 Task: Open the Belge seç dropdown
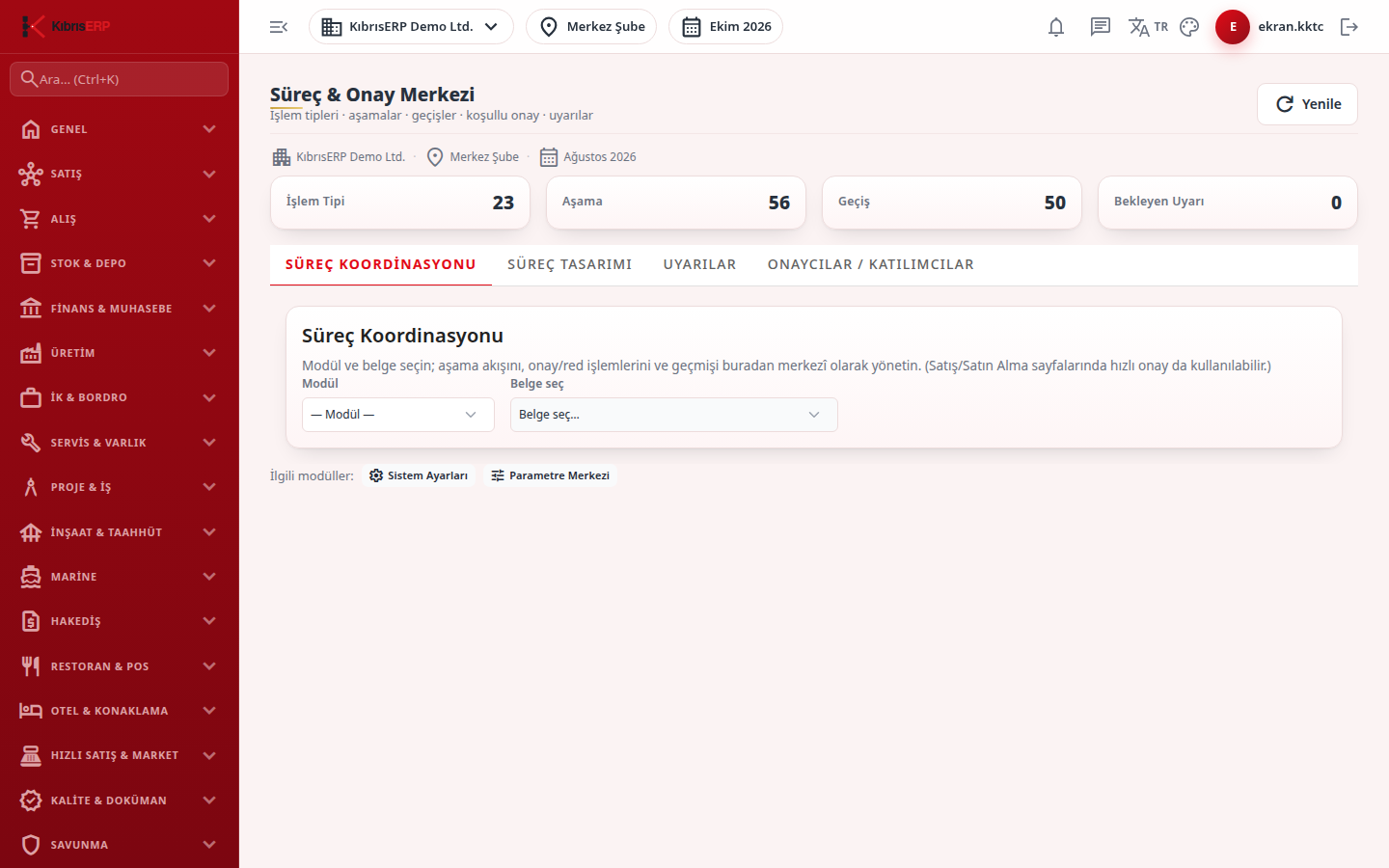pos(673,415)
